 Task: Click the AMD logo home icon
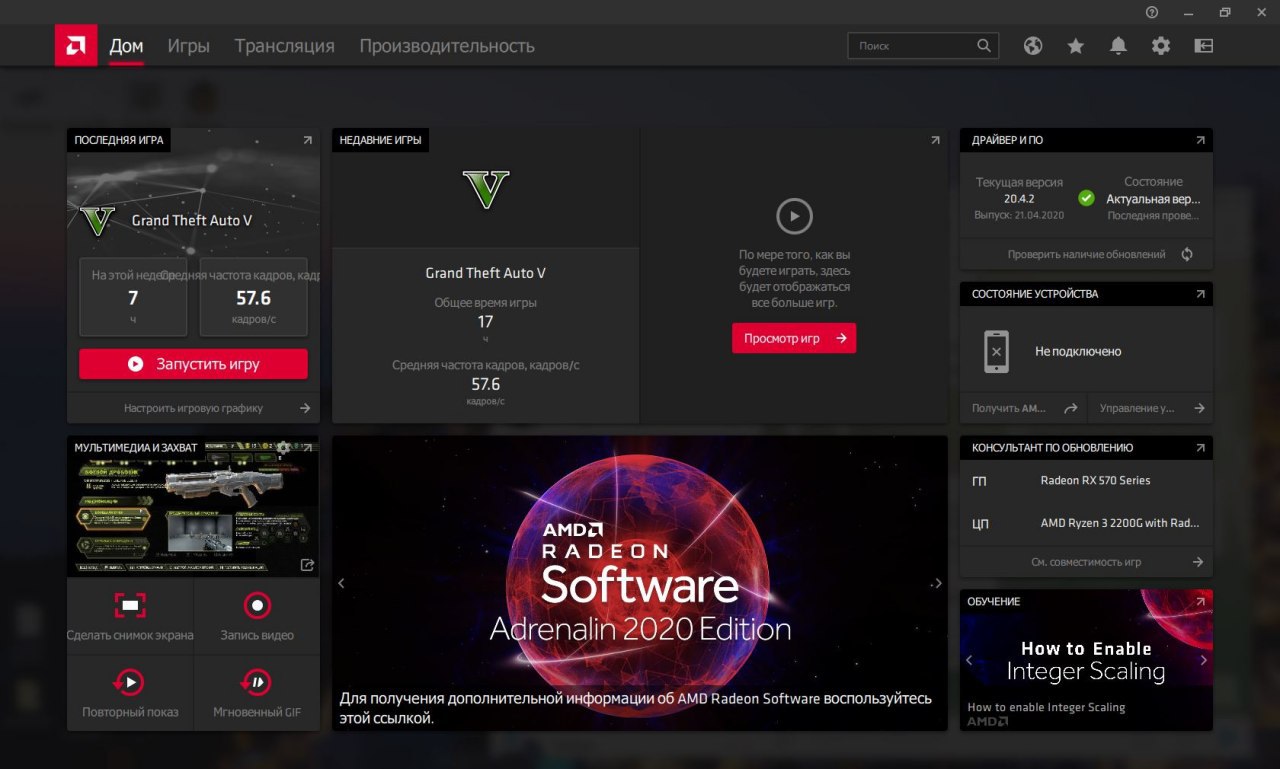[x=76, y=45]
